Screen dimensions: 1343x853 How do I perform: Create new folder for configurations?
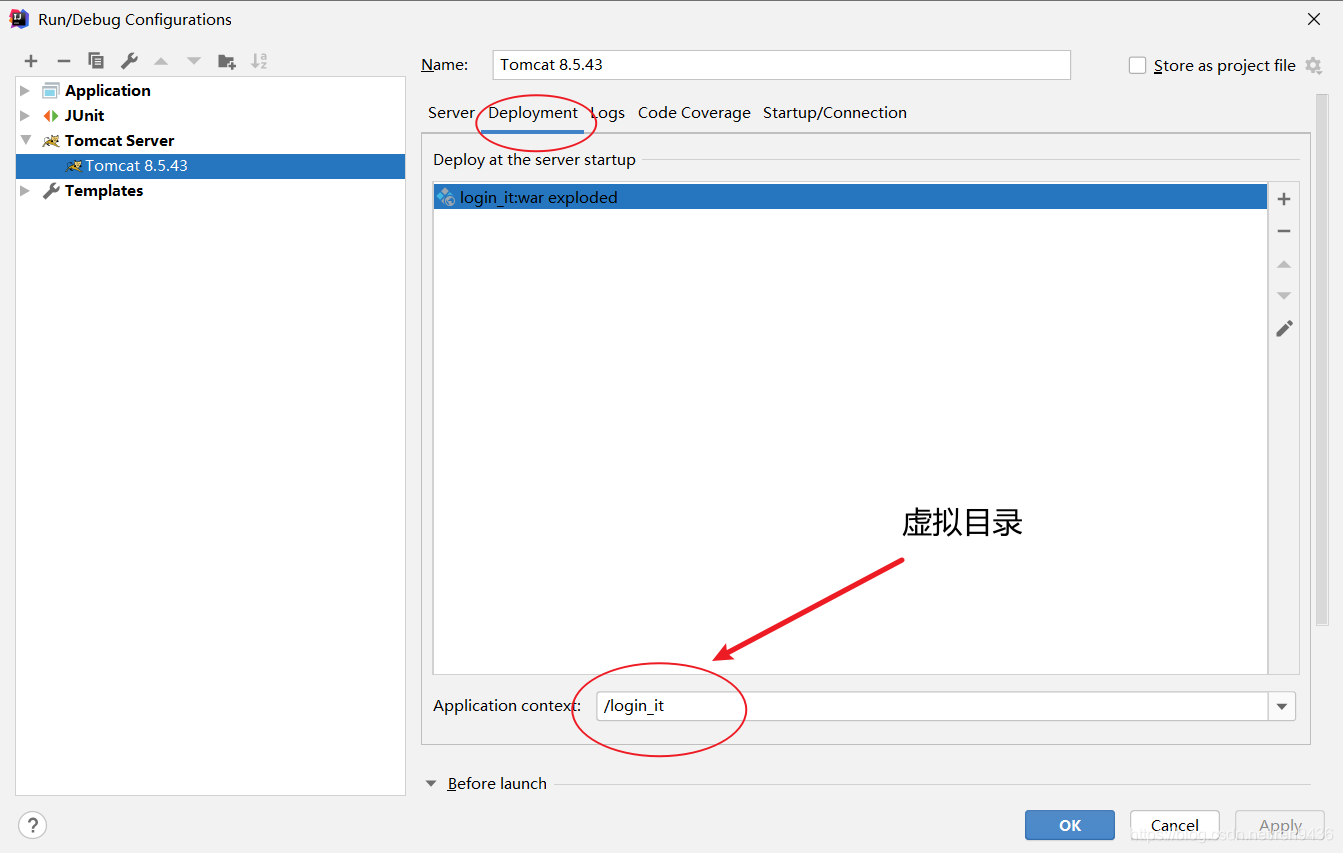(227, 61)
